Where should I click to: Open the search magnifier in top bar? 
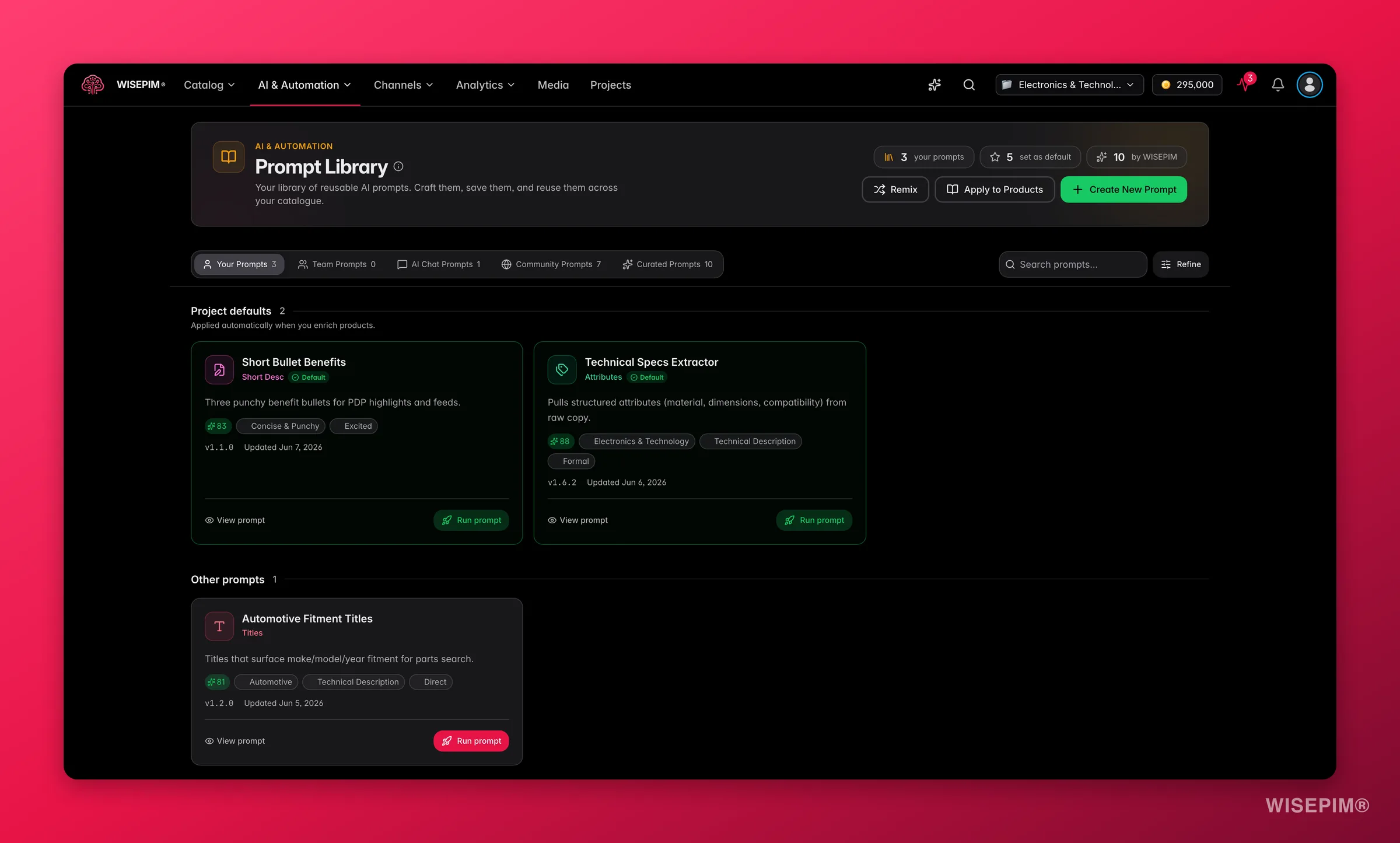coord(969,85)
